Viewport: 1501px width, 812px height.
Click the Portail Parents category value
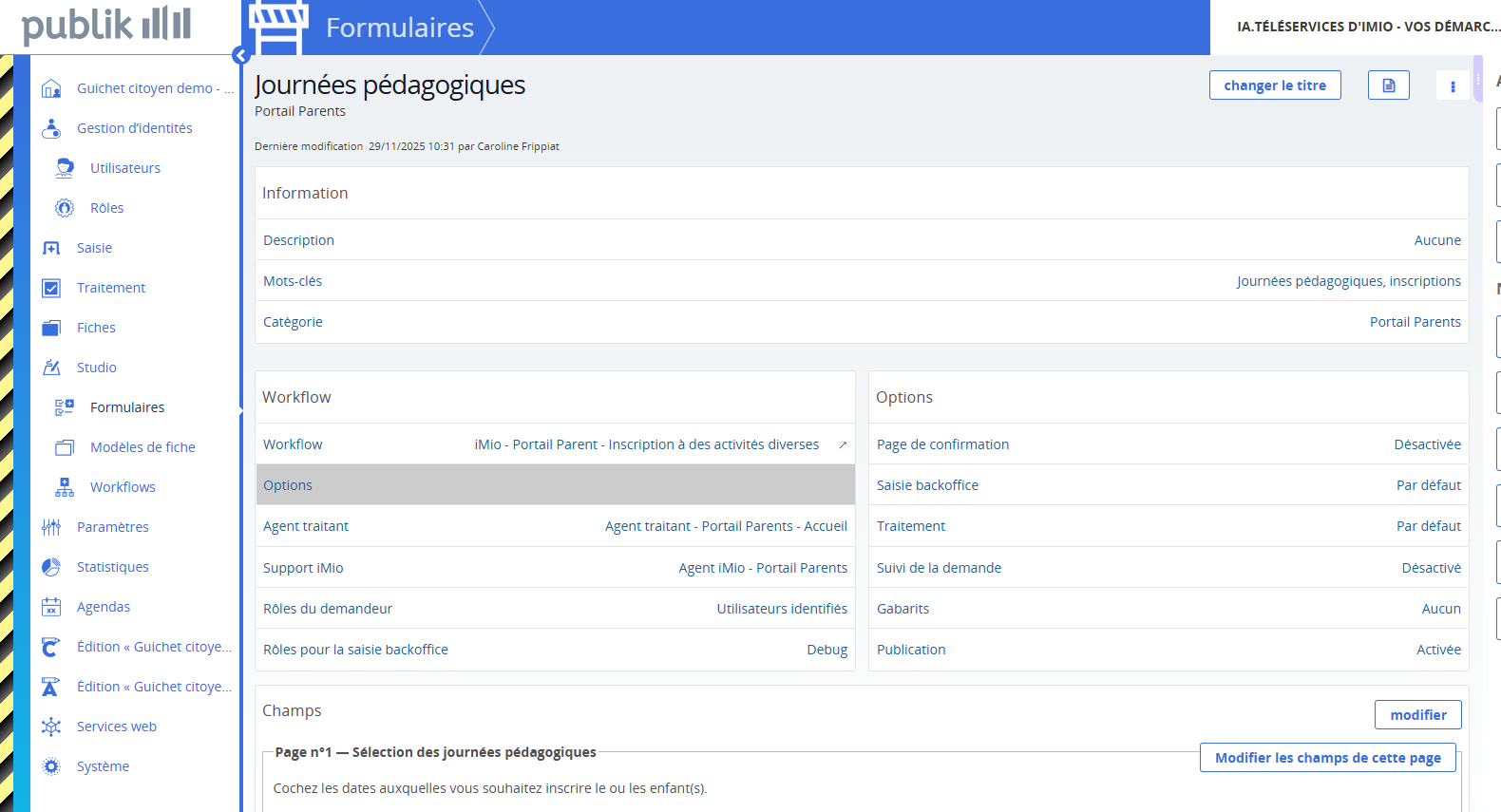pyautogui.click(x=1415, y=322)
